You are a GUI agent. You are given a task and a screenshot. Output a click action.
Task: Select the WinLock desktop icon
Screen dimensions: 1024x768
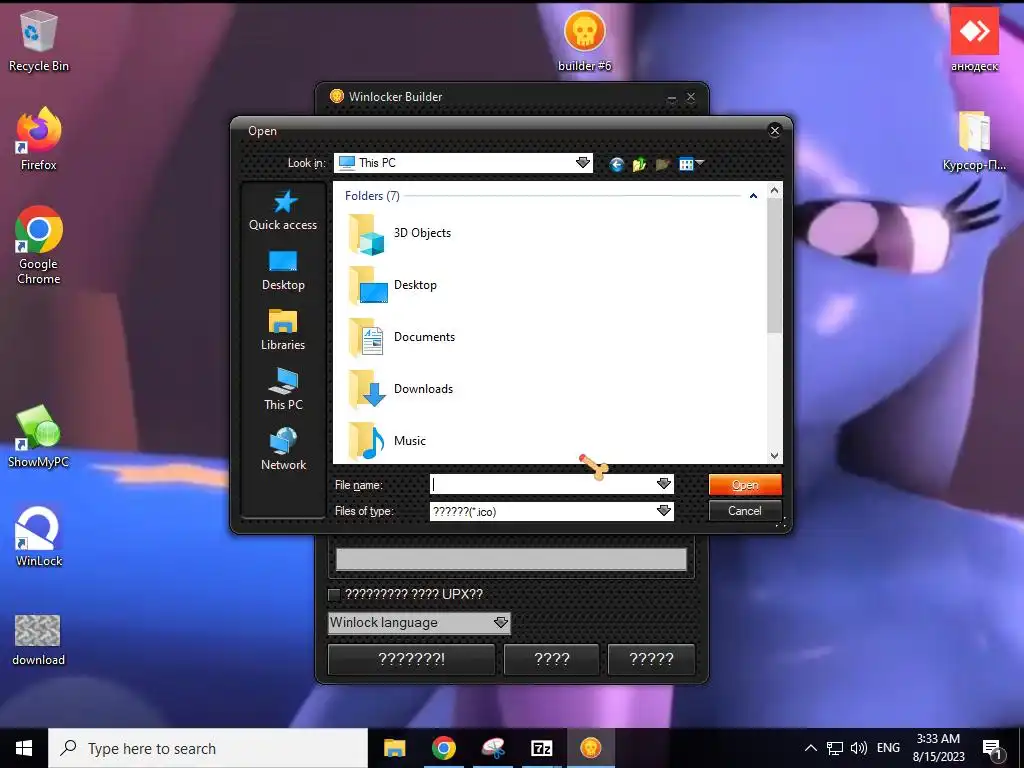[x=39, y=536]
